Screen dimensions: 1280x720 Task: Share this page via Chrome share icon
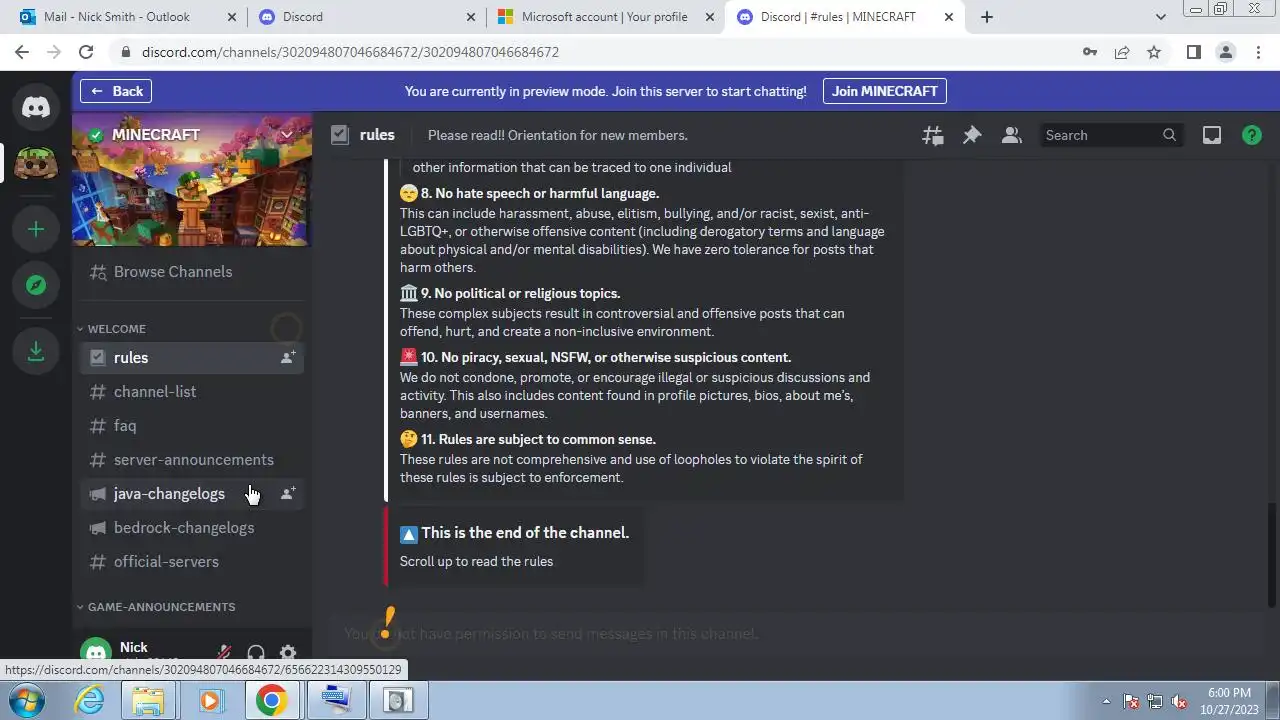pyautogui.click(x=1122, y=52)
